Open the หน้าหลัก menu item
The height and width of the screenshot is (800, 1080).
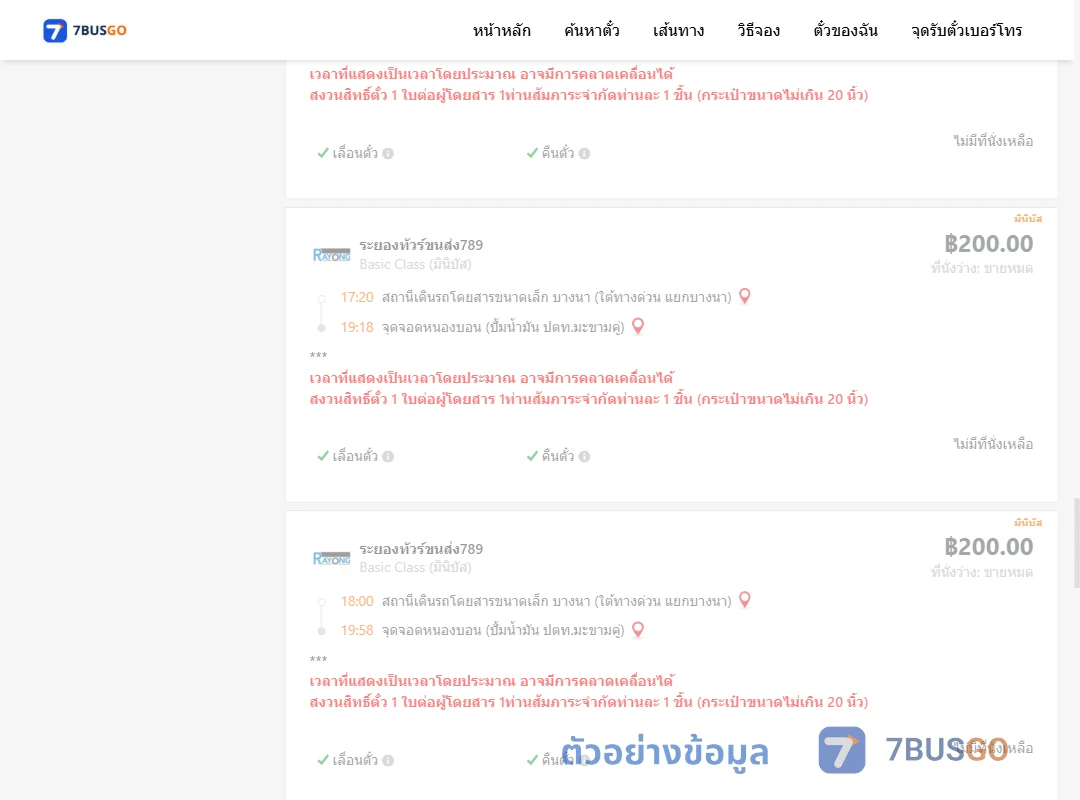coord(501,30)
